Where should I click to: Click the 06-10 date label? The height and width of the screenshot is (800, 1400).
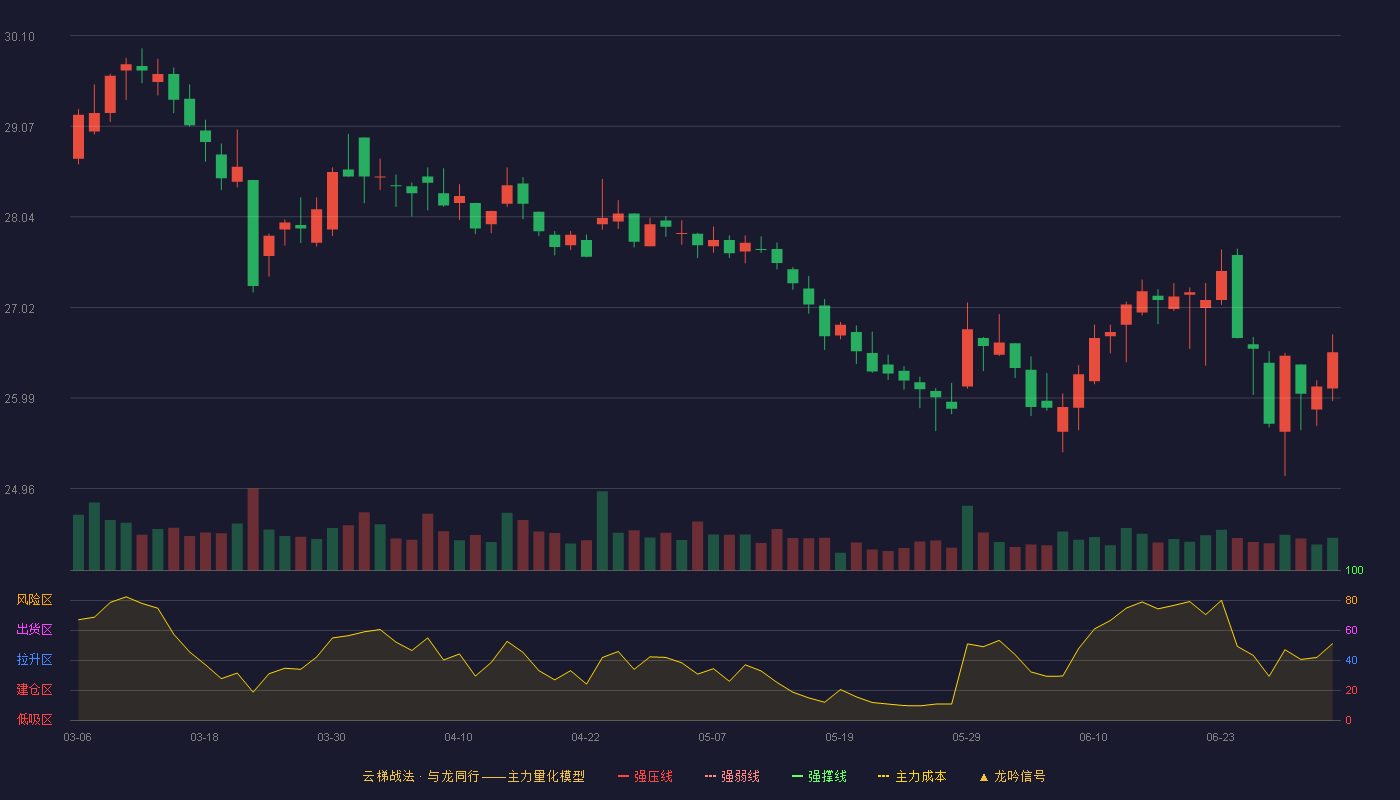1093,737
